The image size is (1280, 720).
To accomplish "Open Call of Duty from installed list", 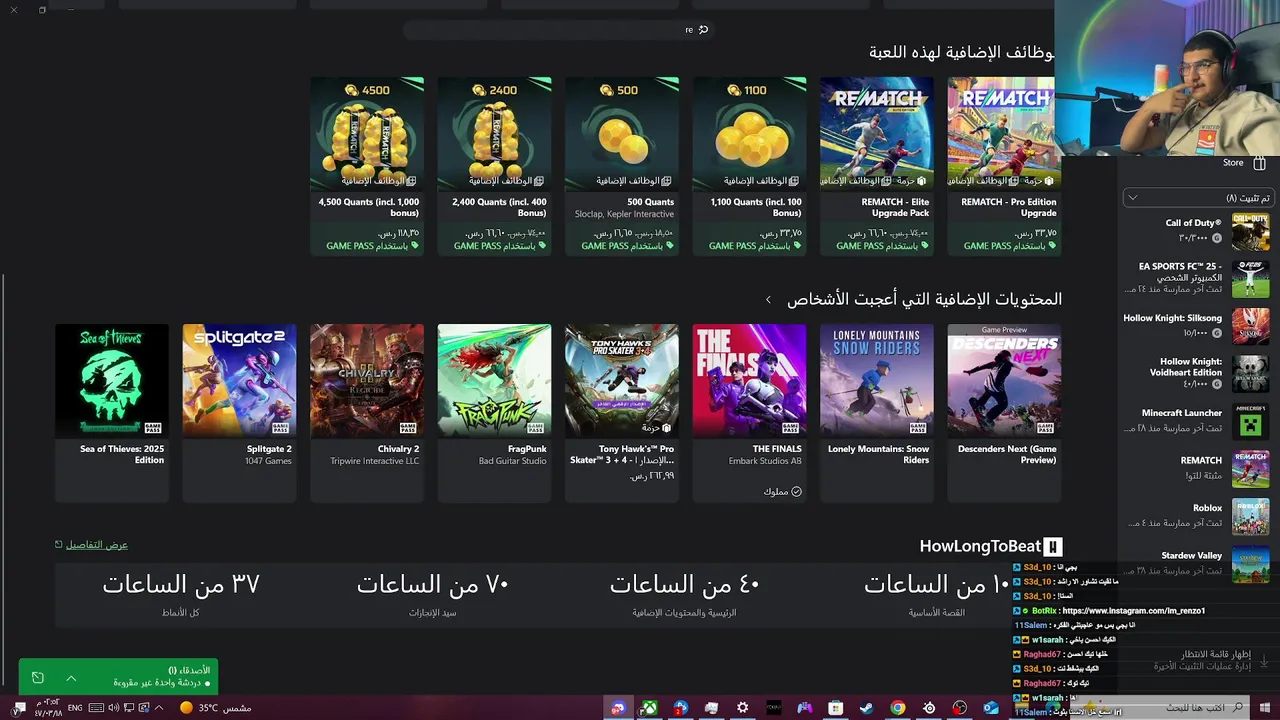I will tap(1197, 231).
